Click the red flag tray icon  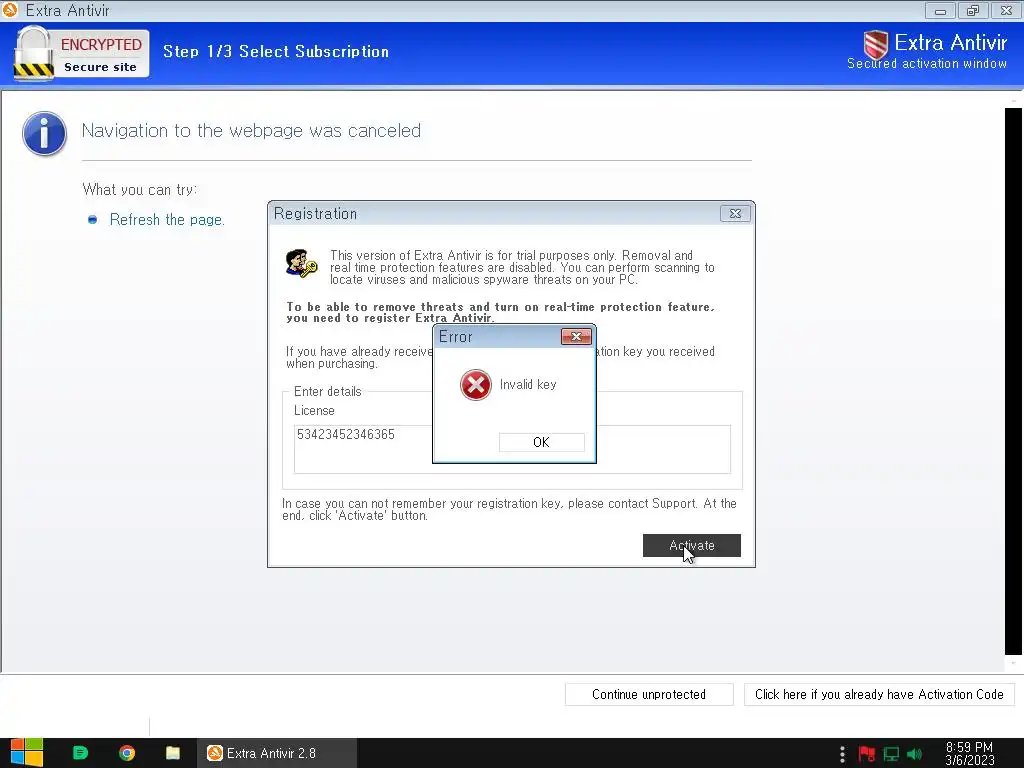pos(867,754)
